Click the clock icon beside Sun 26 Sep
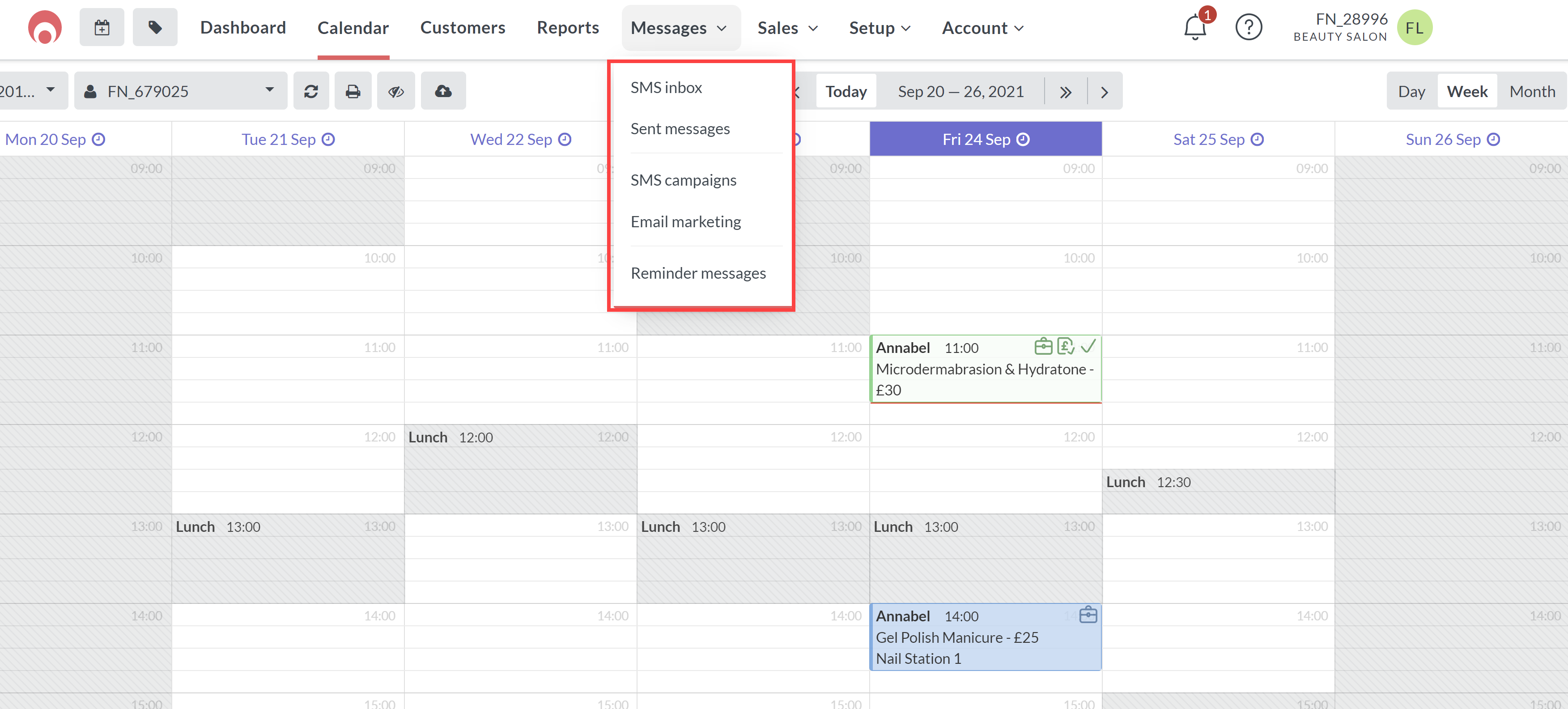 [x=1493, y=140]
